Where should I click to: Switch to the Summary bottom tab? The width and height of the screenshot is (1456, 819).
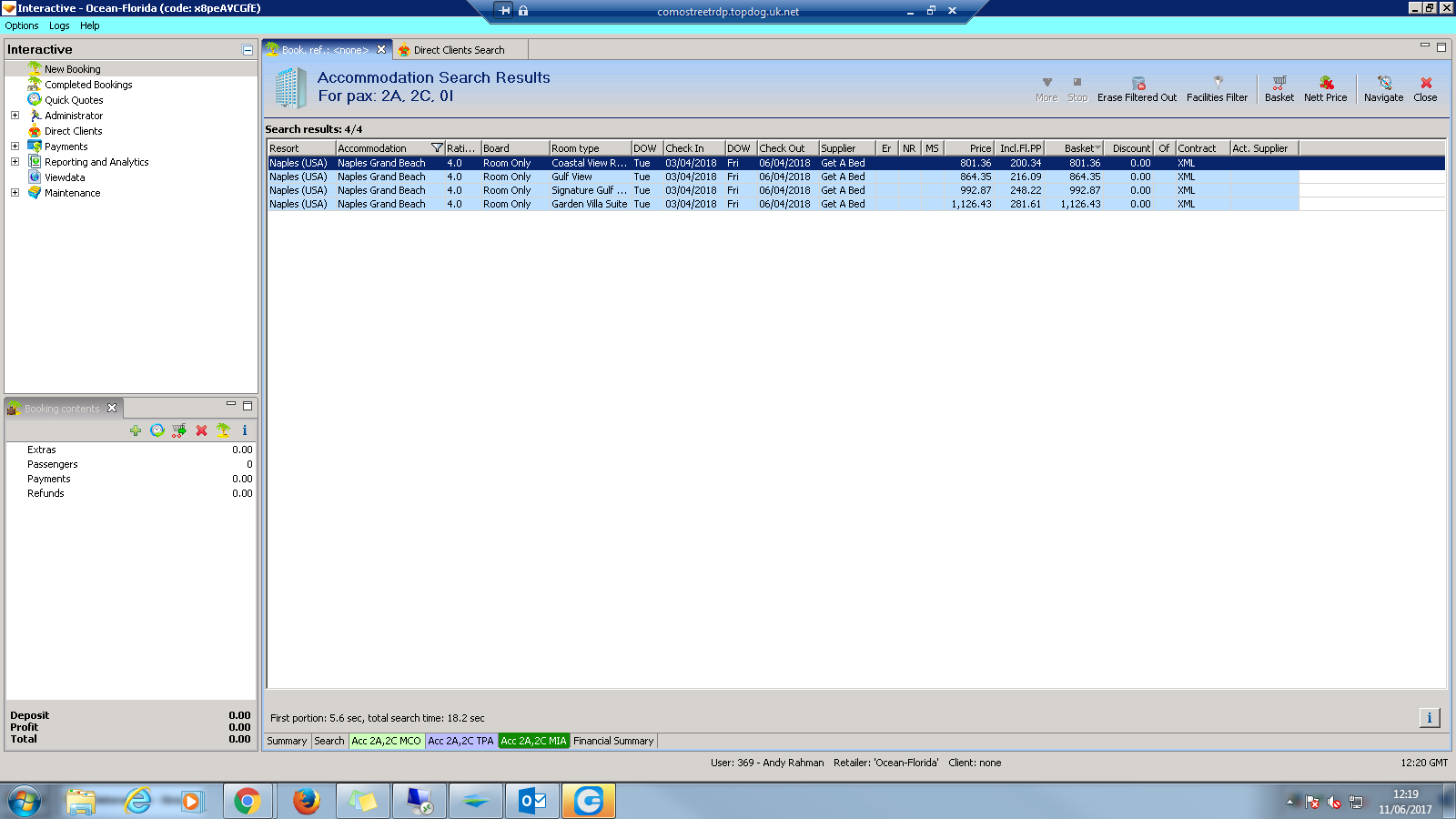(287, 741)
